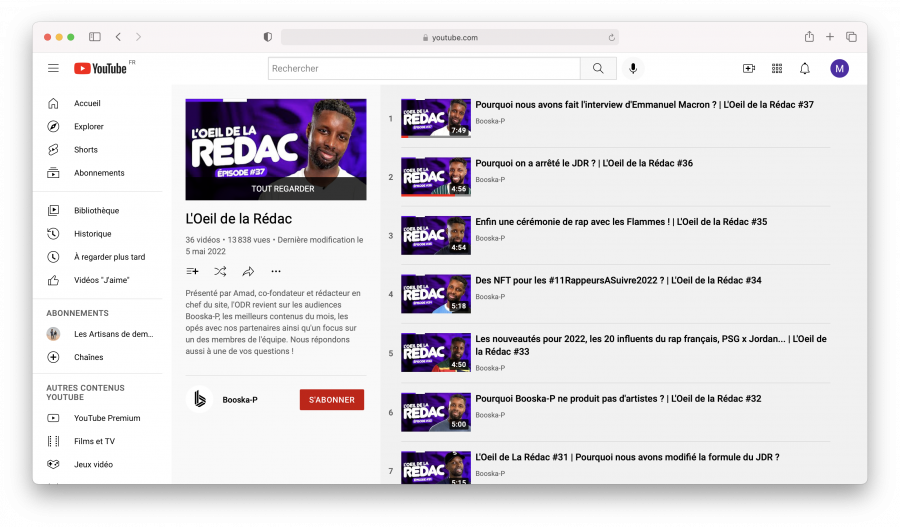Open 'Pourquoi on a arrêté le JDR' title
The image size is (900, 527).
tap(584, 163)
